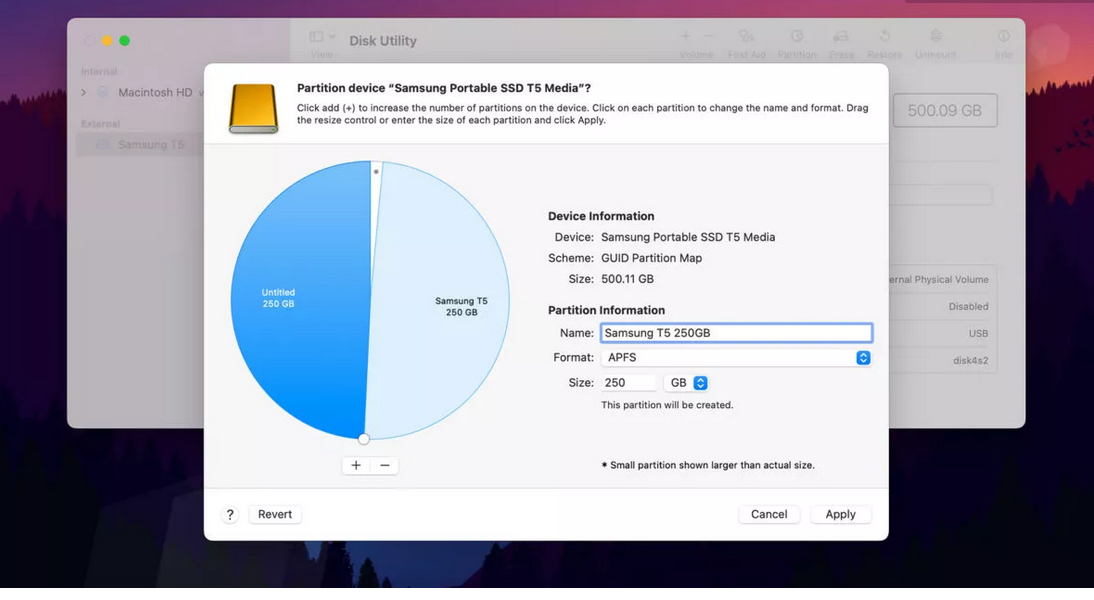The width and height of the screenshot is (1094, 600).
Task: Click the First Aid toolbar icon
Action: point(747,43)
